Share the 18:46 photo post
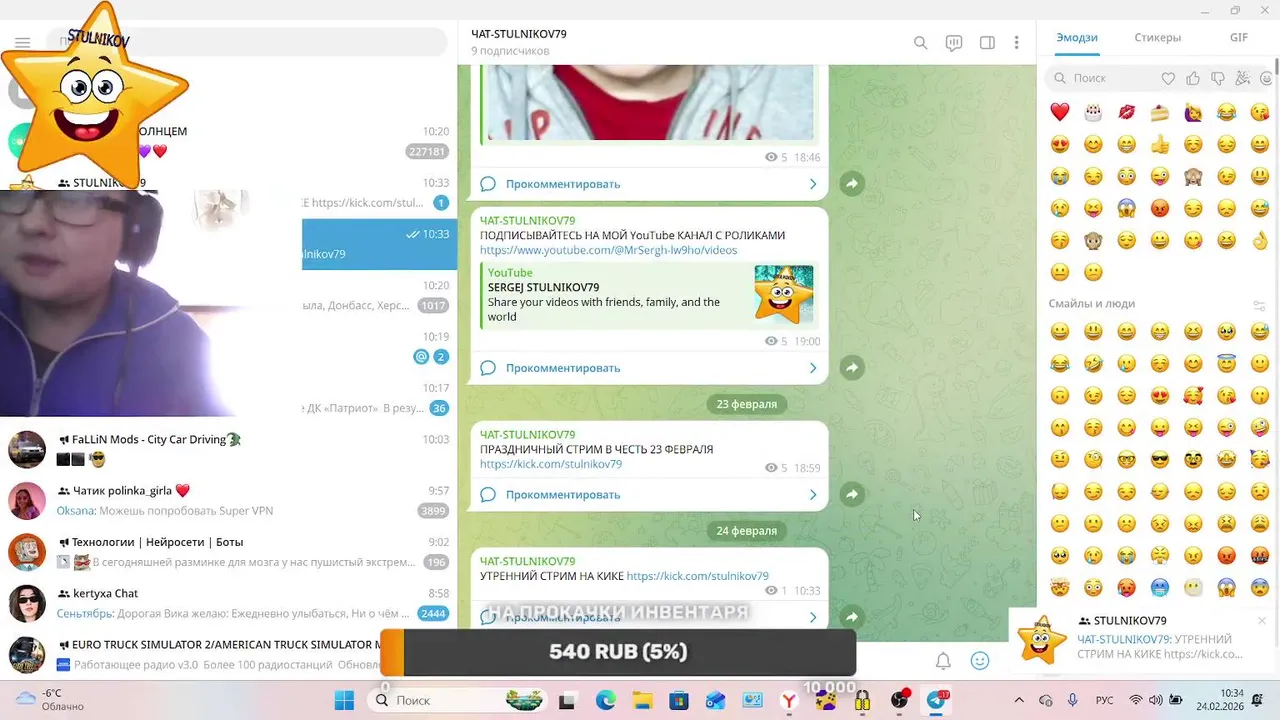 pyautogui.click(x=851, y=184)
